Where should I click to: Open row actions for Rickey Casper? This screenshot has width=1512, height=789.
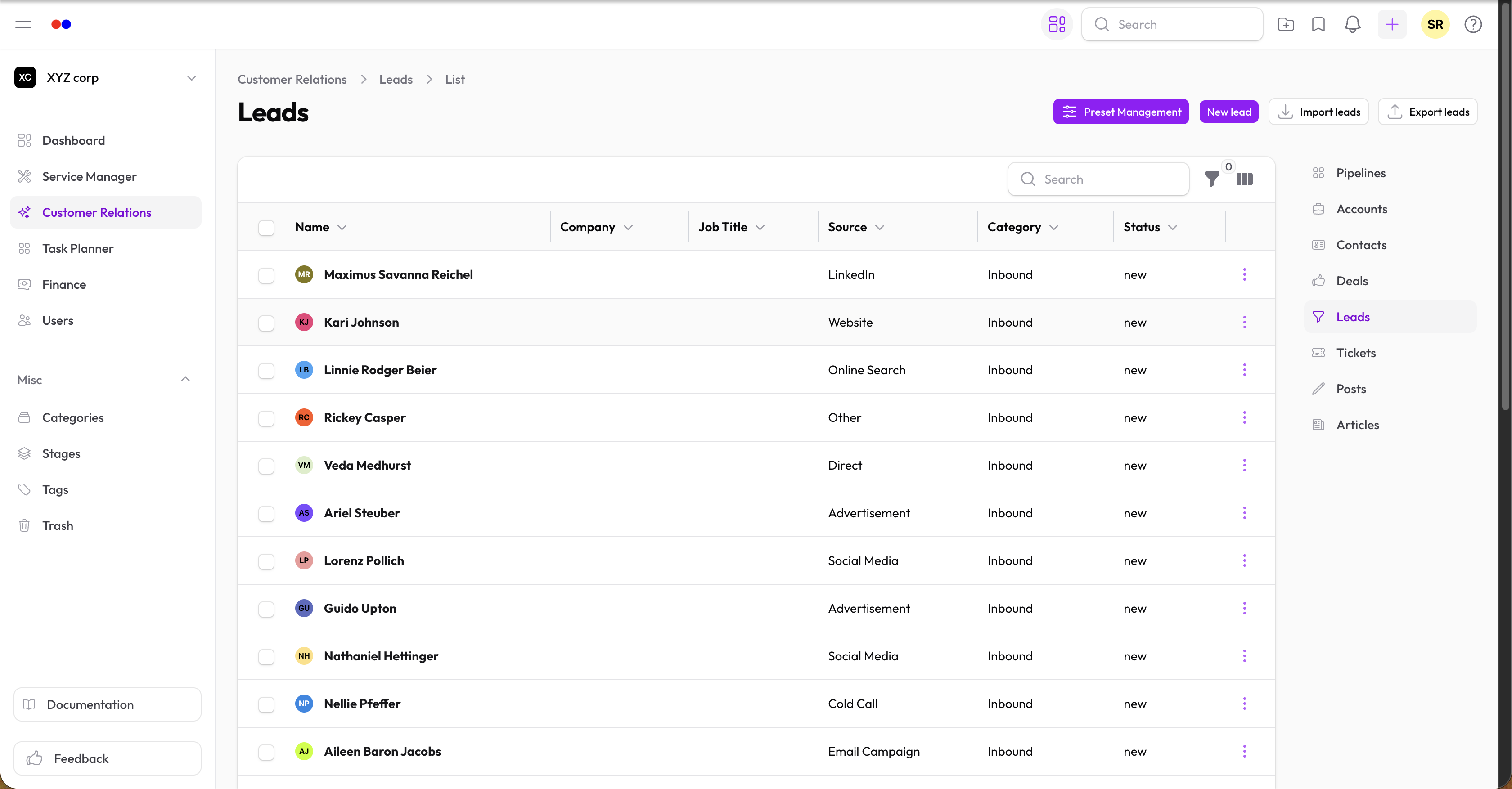1244,418
